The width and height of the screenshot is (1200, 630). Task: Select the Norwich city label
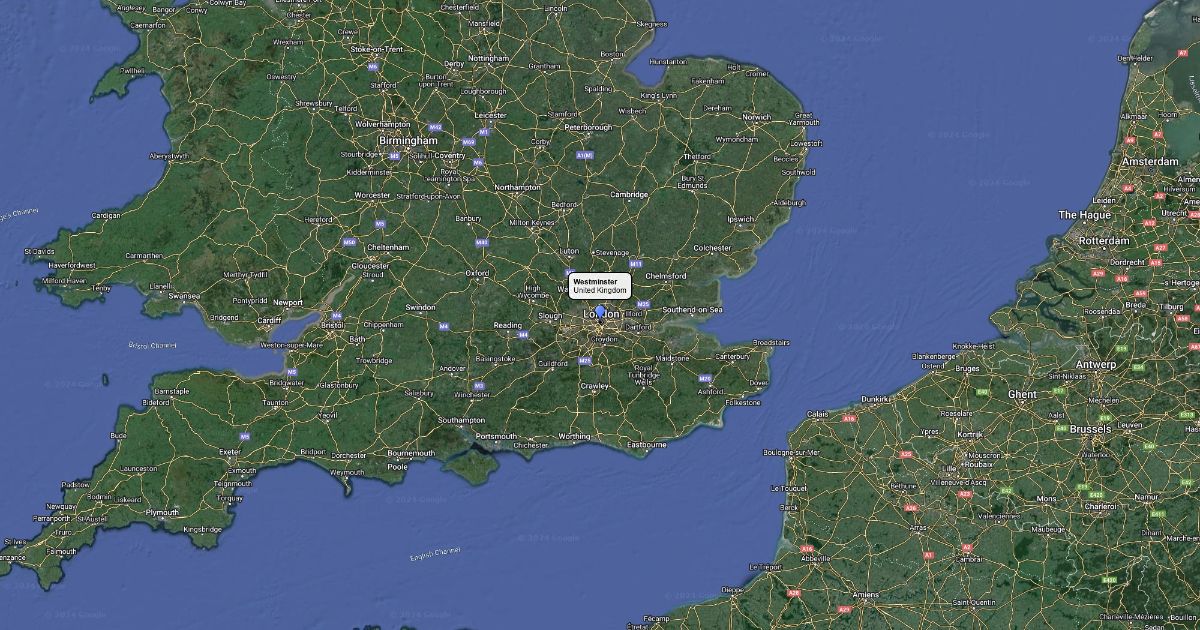tap(757, 117)
